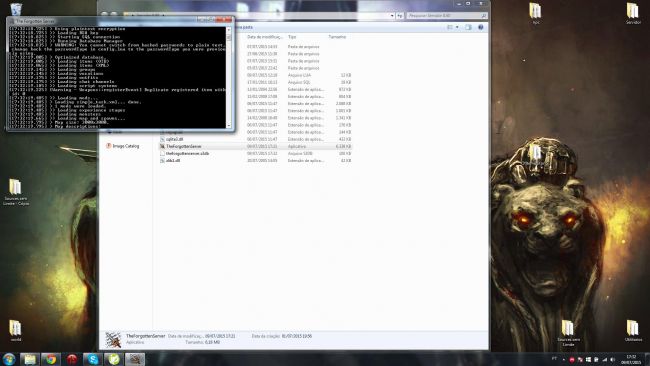Viewport: 650px width, 366px height.
Task: Open Skype from the taskbar
Action: point(93,359)
